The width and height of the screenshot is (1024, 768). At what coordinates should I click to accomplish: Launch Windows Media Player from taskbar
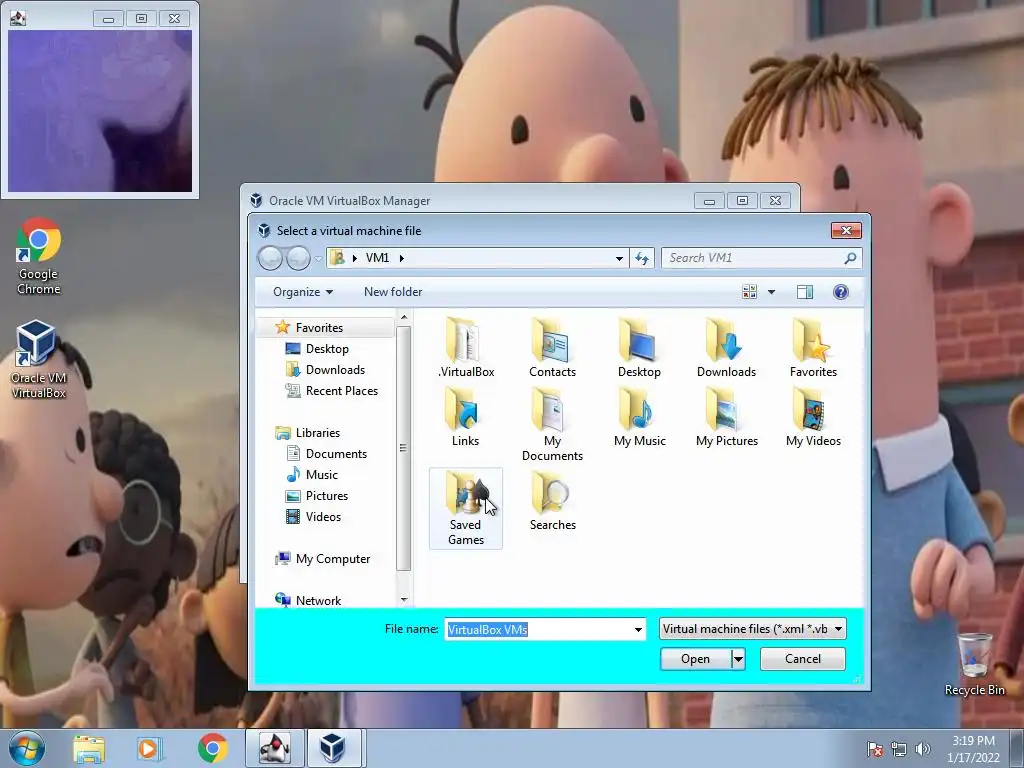(148, 748)
